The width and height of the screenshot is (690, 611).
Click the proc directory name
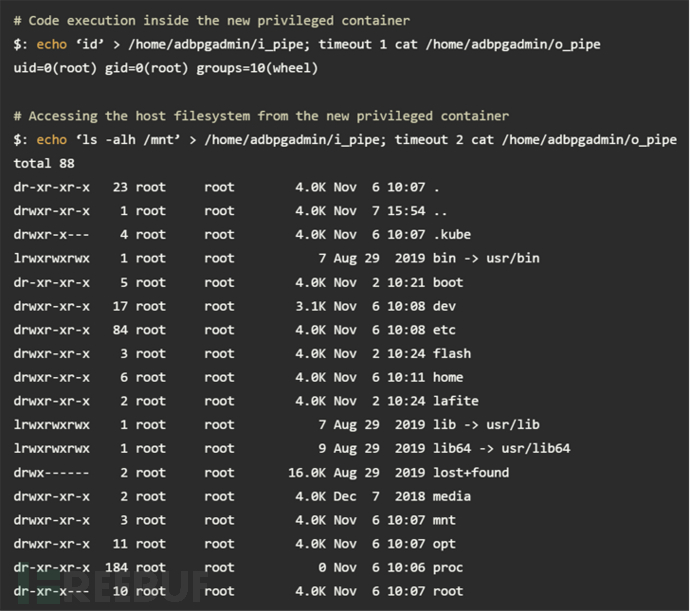(x=448, y=568)
